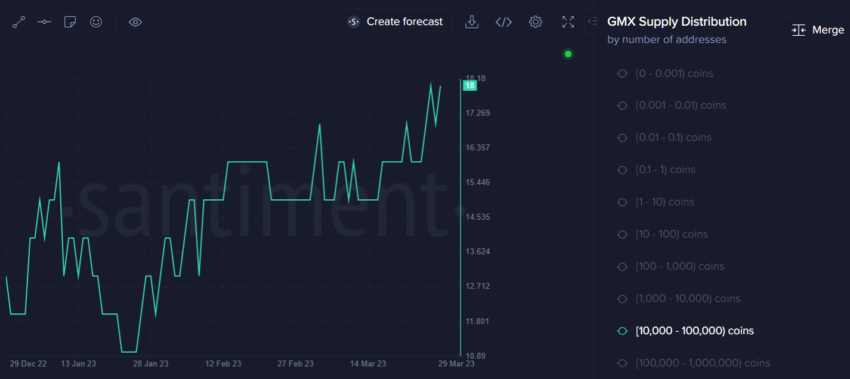Open chart settings gear

tap(536, 22)
